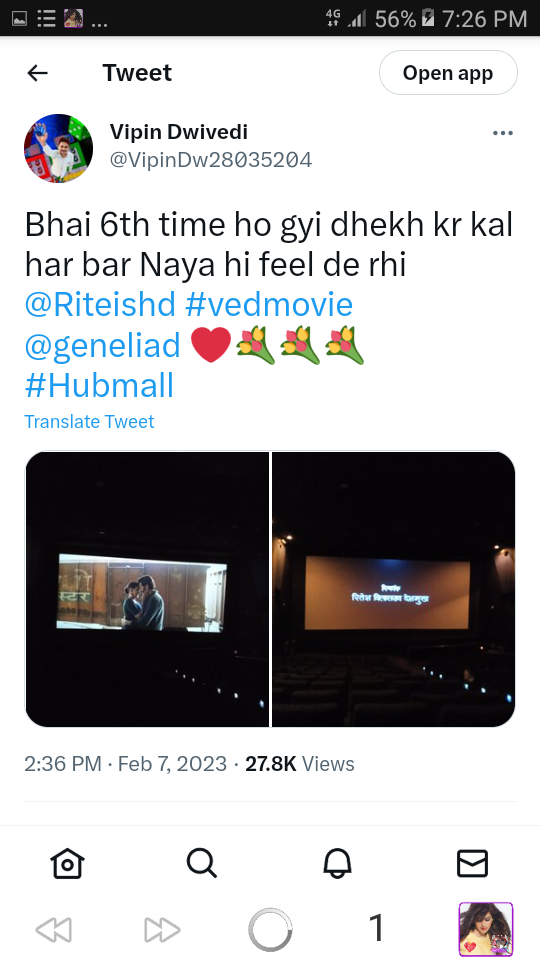Open Messages envelope icon

tap(472, 863)
